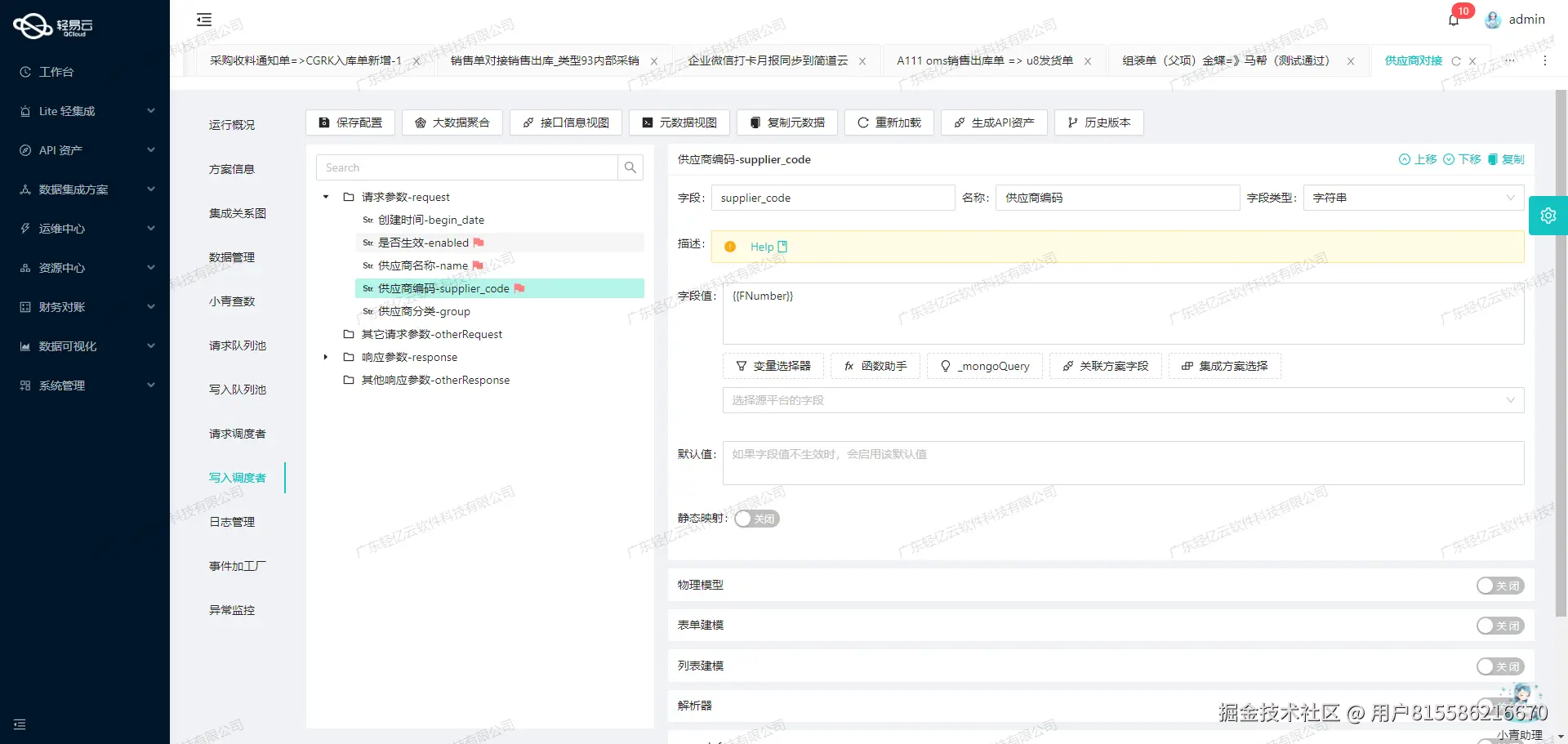The height and width of the screenshot is (744, 1568).
Task: Toggle the 静态映射 static mapping switch
Action: (755, 518)
